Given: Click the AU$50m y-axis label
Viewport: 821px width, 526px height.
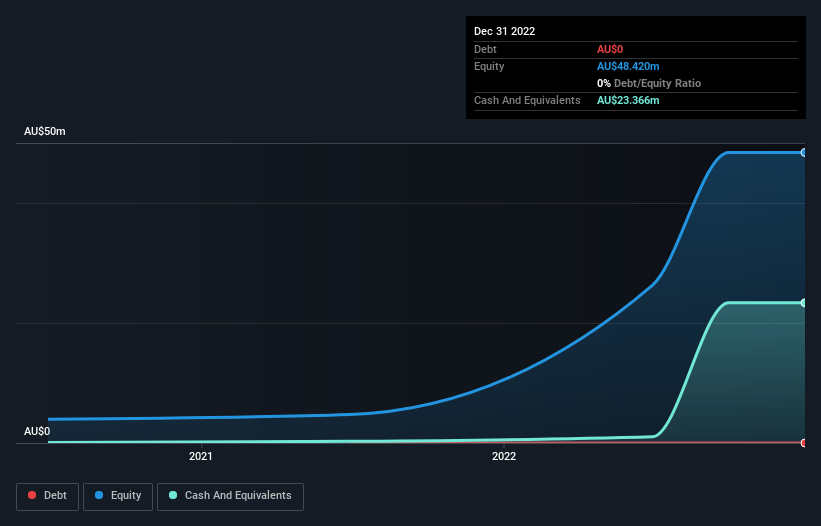Looking at the screenshot, I should [45, 131].
